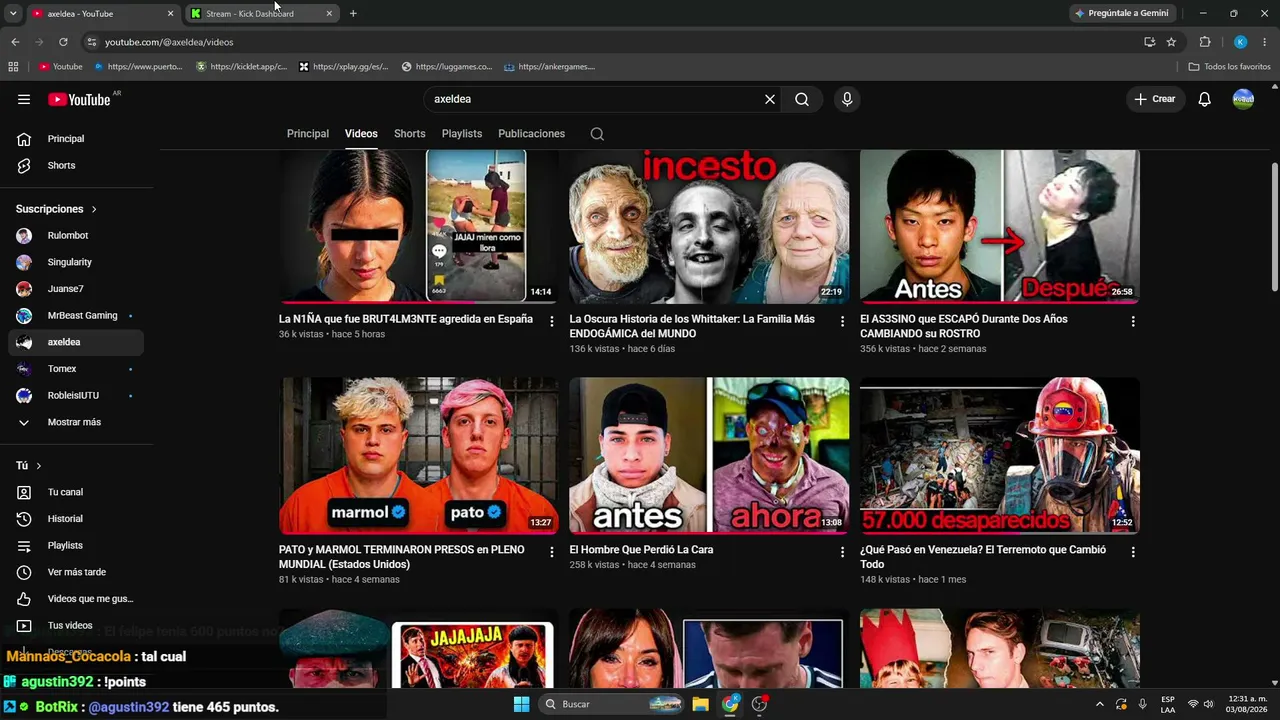The image size is (1280, 720).
Task: Open the Youtube bookmark in the bookmarks bar
Action: [x=61, y=67]
